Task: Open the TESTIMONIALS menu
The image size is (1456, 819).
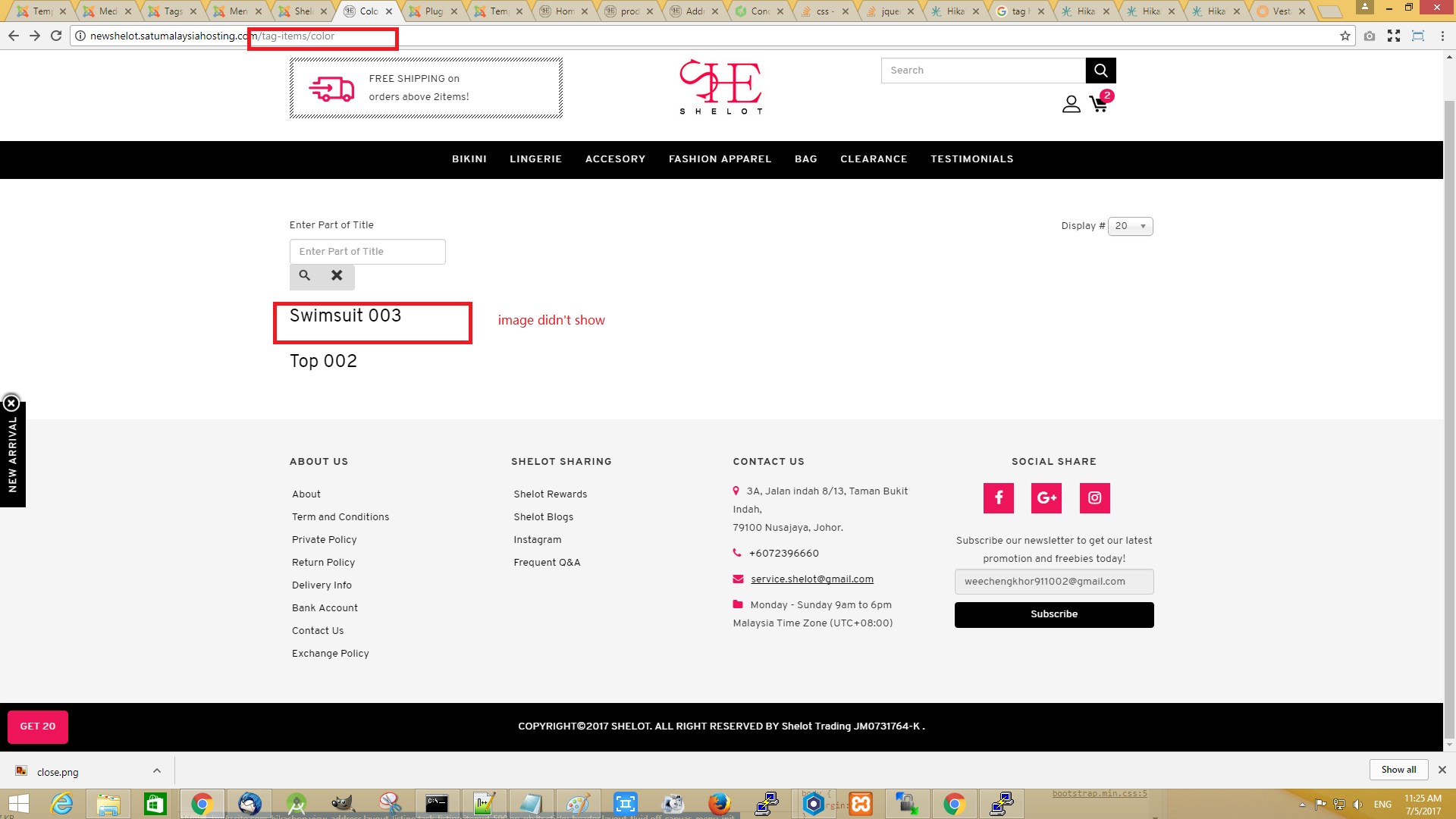Action: [x=972, y=159]
